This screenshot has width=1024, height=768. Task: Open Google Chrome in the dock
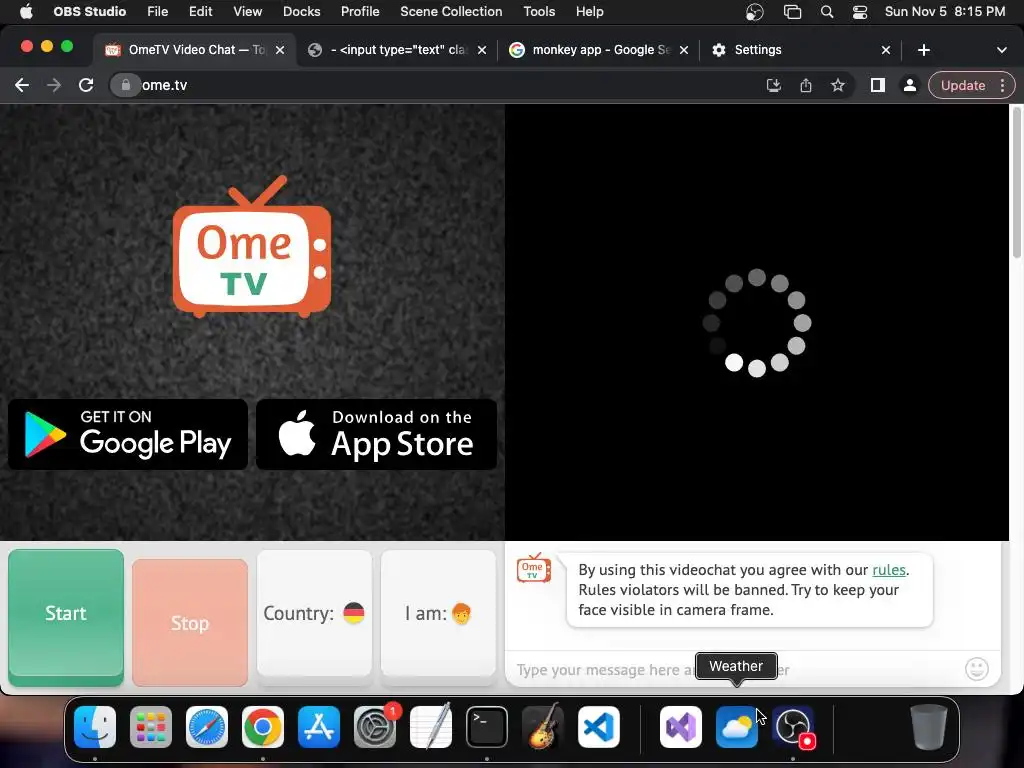coord(263,727)
